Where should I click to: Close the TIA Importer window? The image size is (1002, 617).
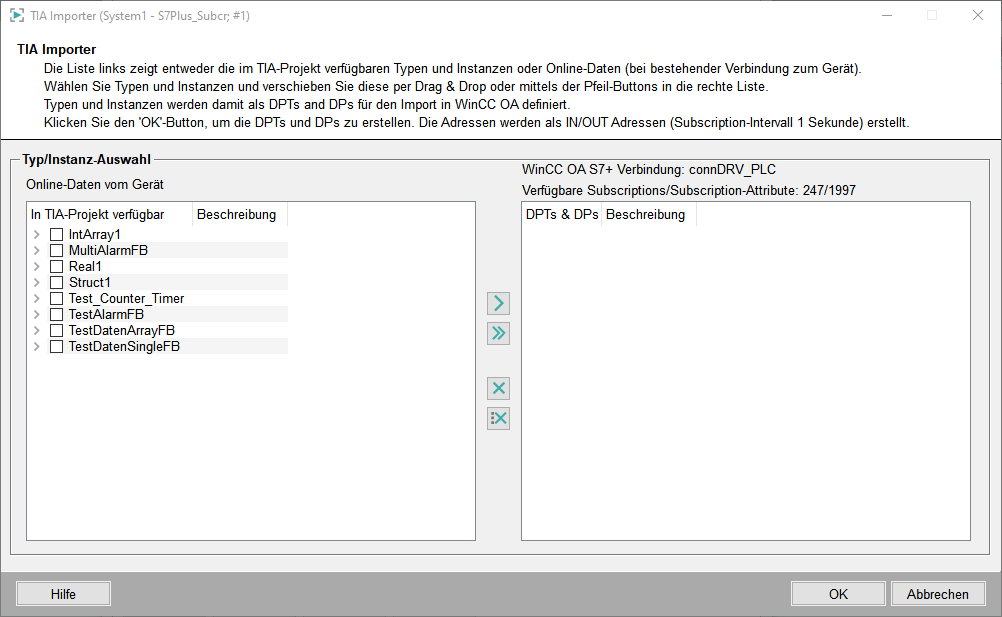[x=977, y=15]
